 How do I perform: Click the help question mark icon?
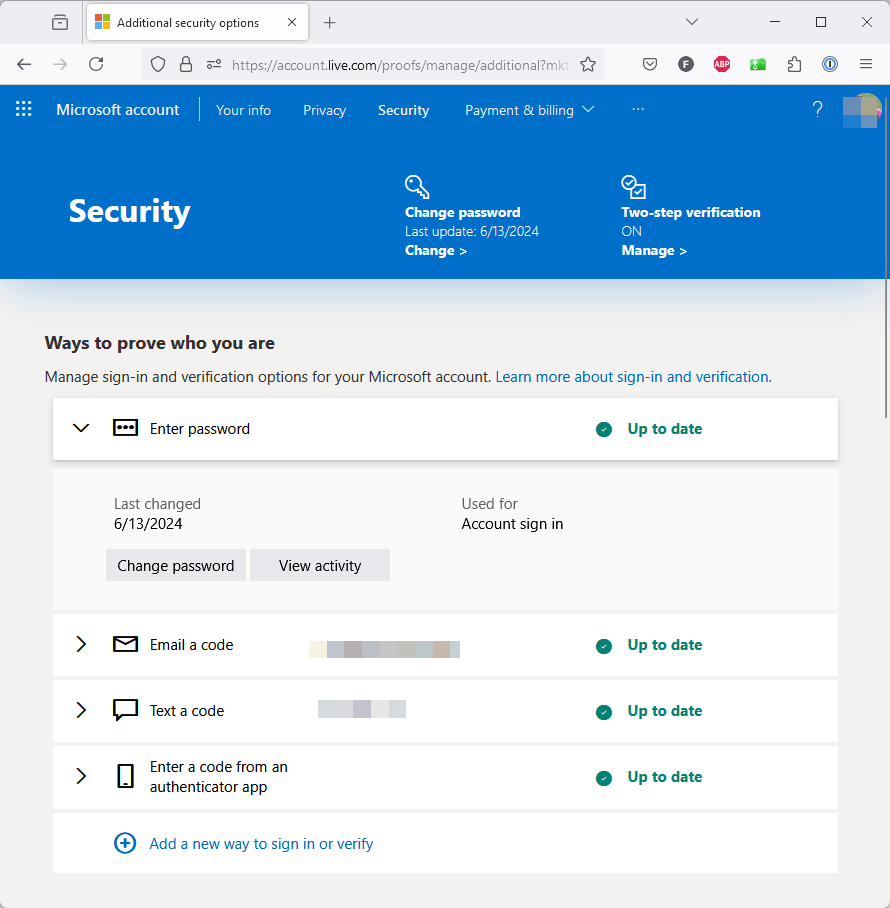[817, 110]
